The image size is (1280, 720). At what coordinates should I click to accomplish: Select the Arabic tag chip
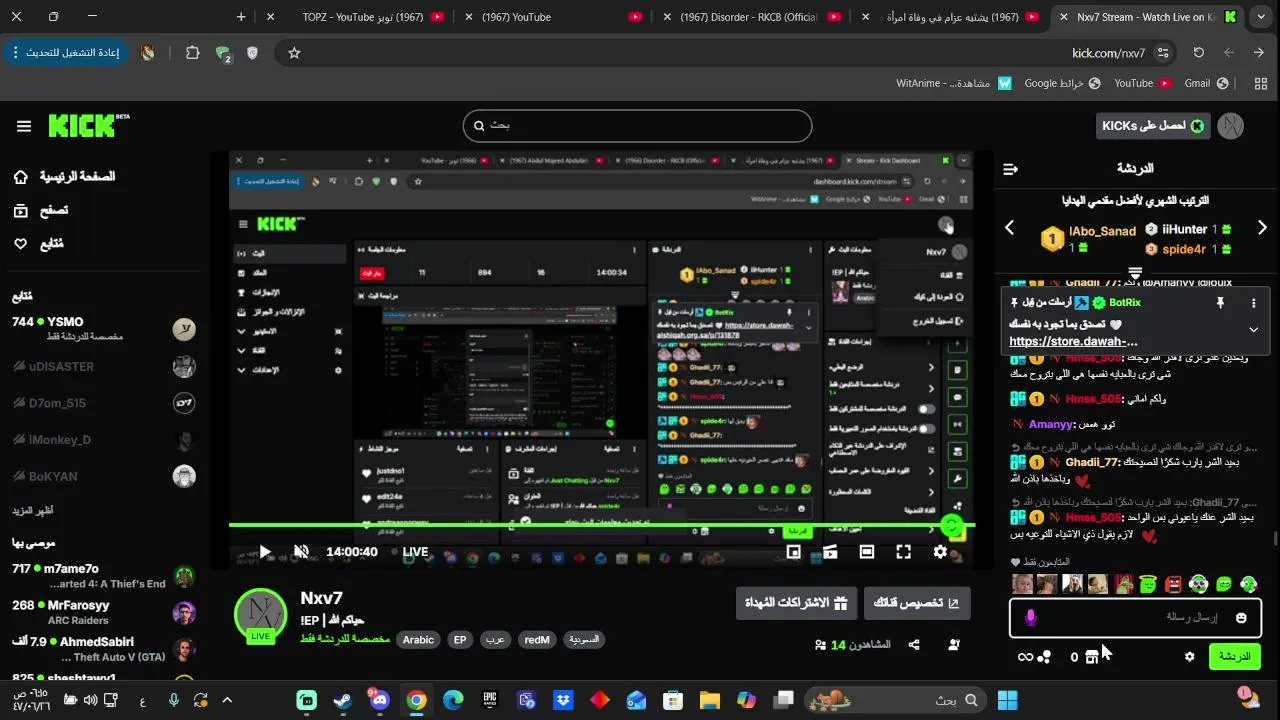pos(418,640)
